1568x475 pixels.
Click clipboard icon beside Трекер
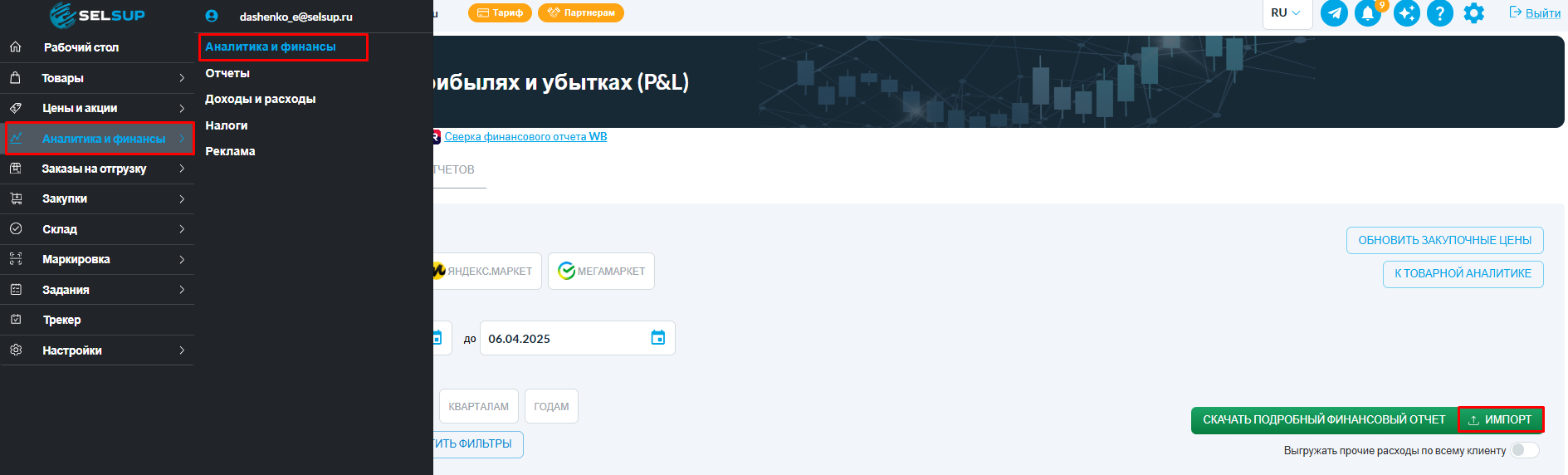tap(16, 320)
